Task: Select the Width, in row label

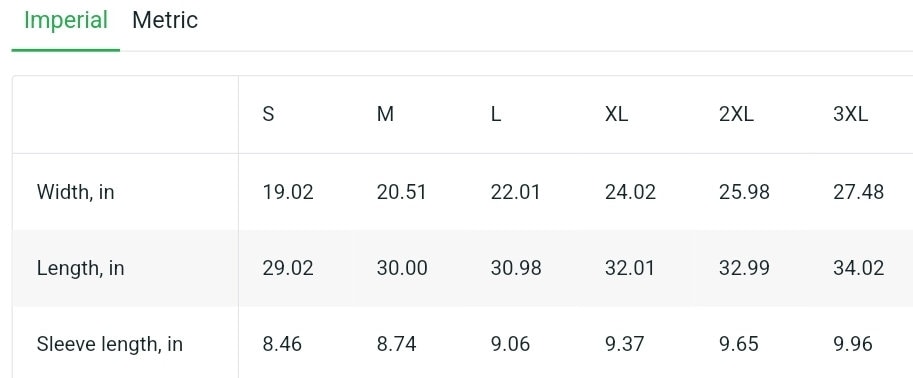Action: [x=75, y=192]
